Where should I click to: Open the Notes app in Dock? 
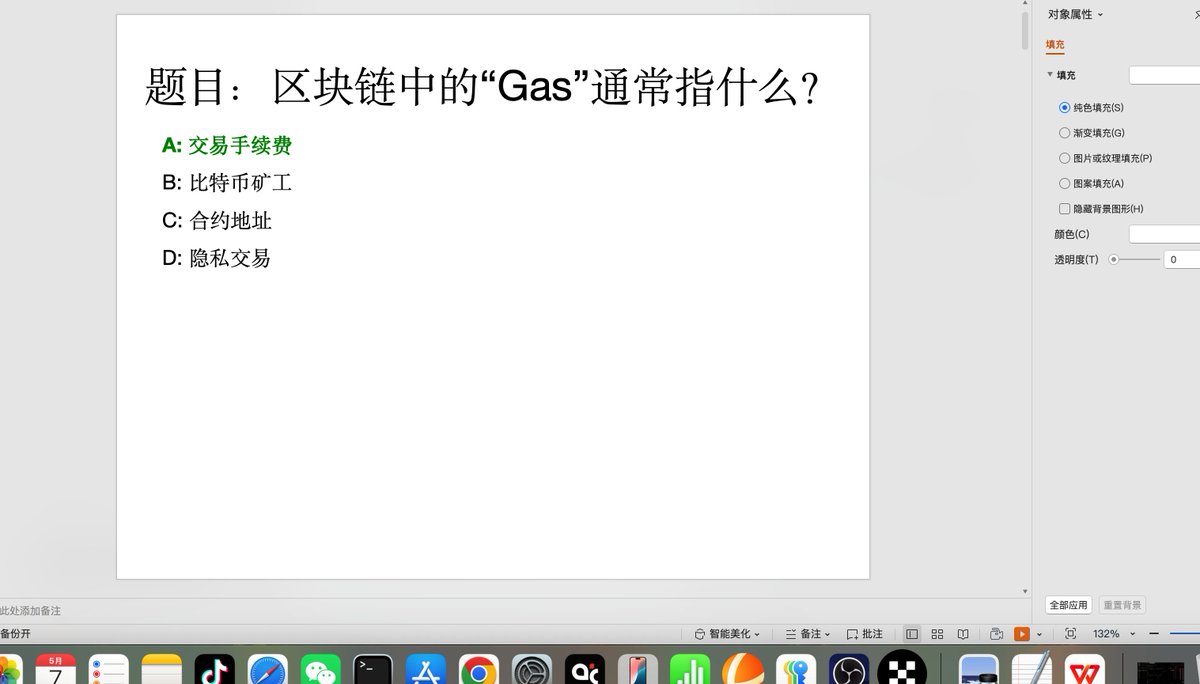pyautogui.click(x=162, y=670)
